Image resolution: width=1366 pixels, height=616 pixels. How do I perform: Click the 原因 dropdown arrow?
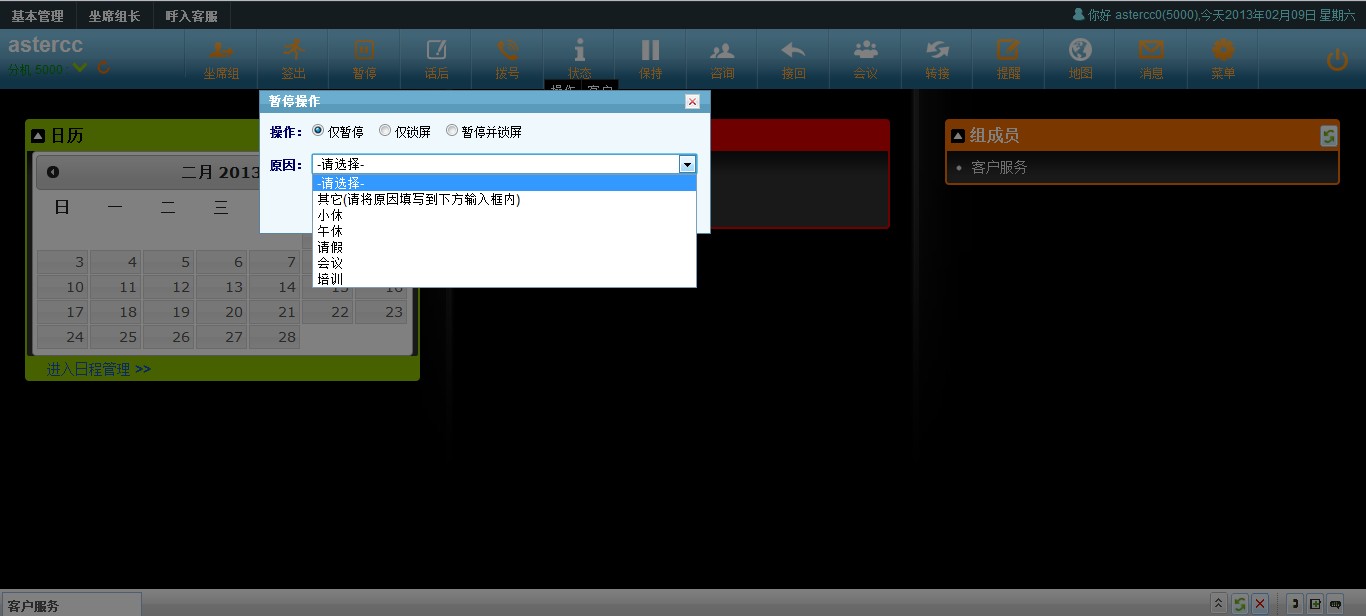coord(687,164)
